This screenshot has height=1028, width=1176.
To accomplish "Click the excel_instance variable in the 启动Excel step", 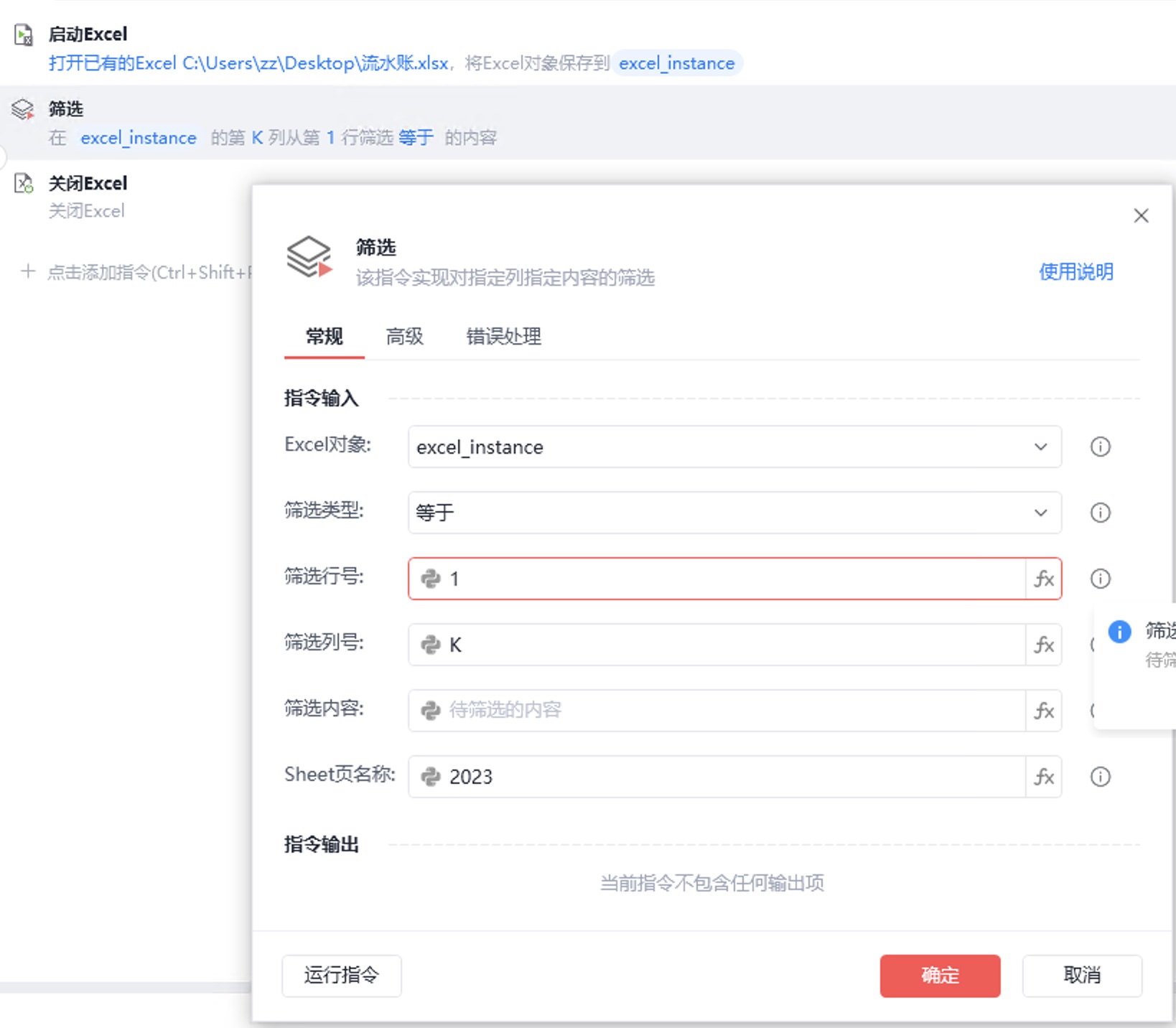I will 676,63.
